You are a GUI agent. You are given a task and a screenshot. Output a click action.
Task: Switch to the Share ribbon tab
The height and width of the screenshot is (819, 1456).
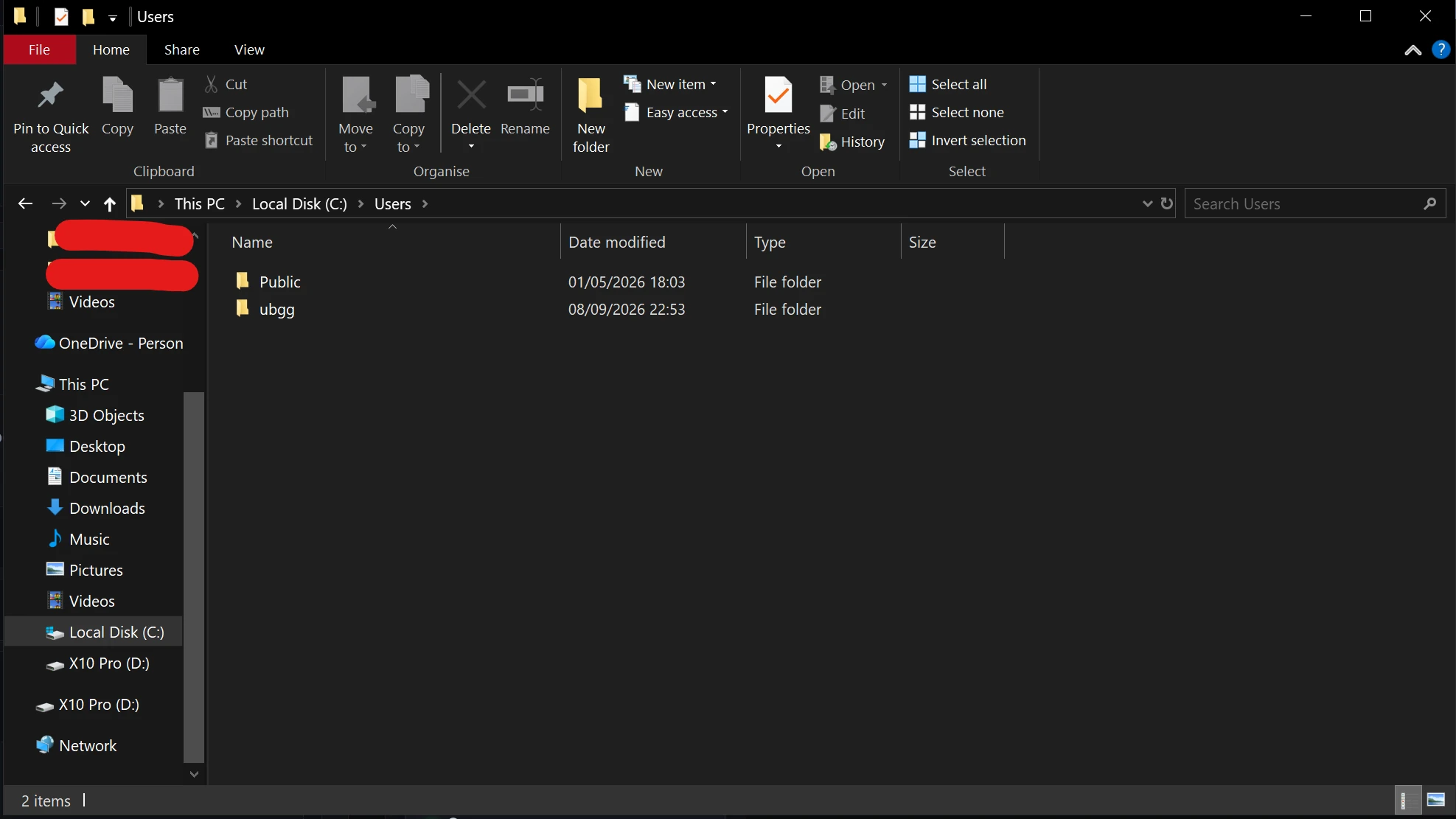(182, 49)
